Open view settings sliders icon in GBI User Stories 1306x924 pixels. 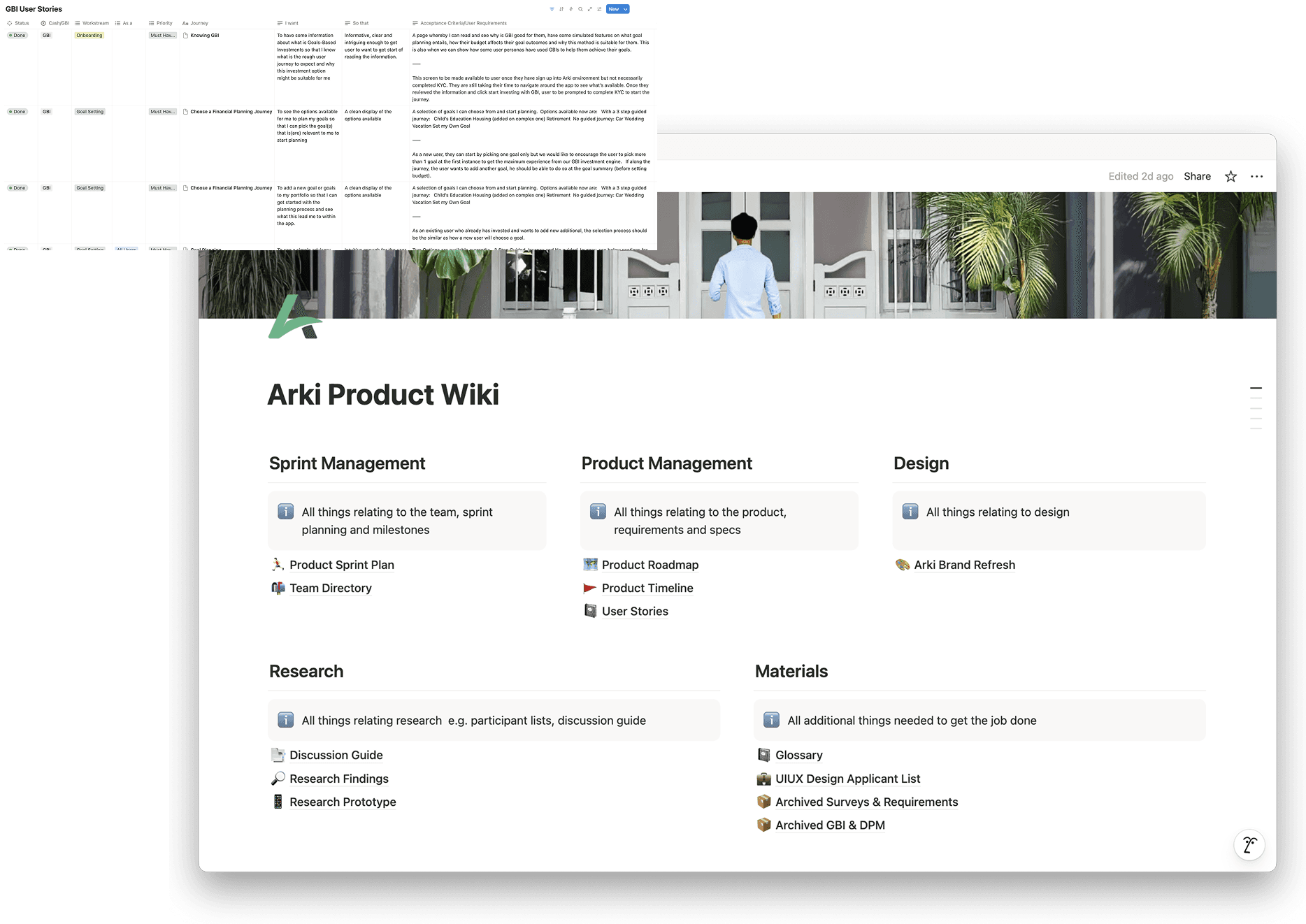(x=599, y=9)
